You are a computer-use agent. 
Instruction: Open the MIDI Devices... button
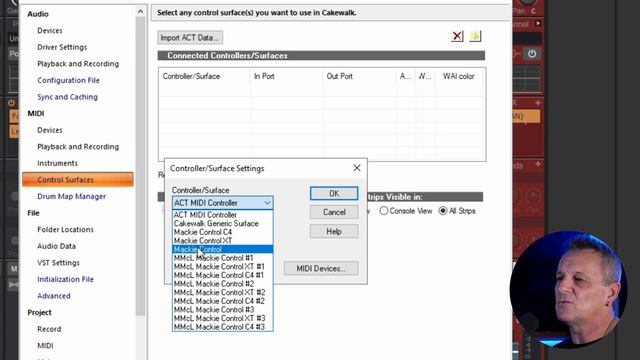tap(321, 269)
